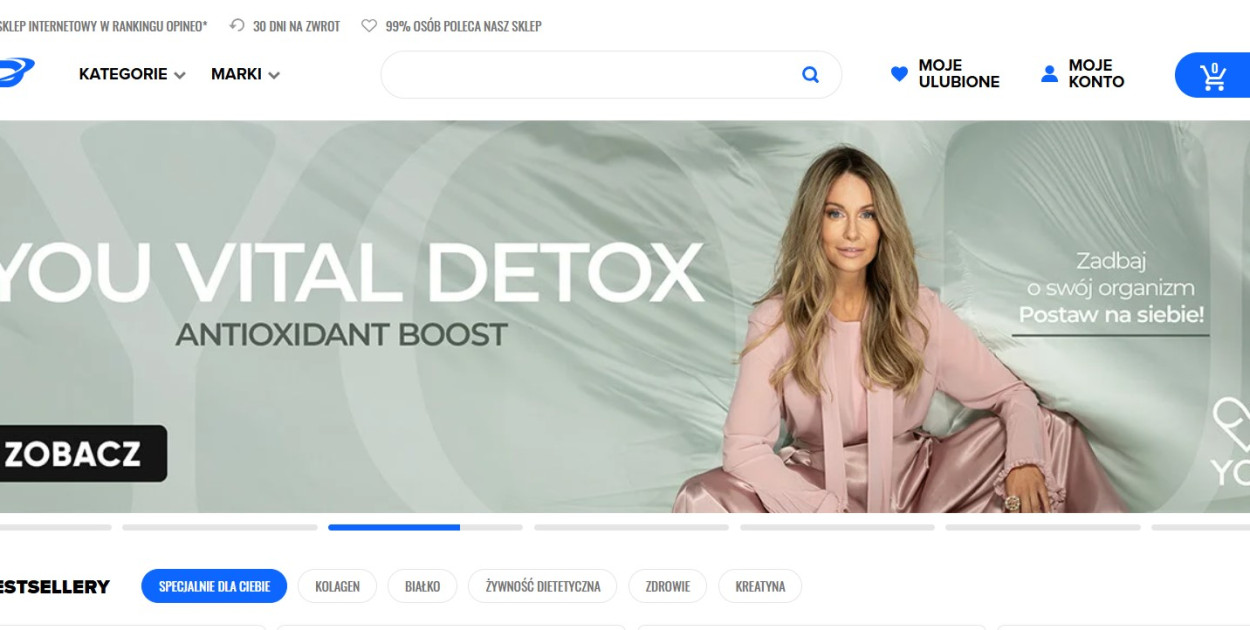Click the '30 DNI NA ZWROT' text
Image resolution: width=1250 pixels, height=630 pixels.
point(296,26)
